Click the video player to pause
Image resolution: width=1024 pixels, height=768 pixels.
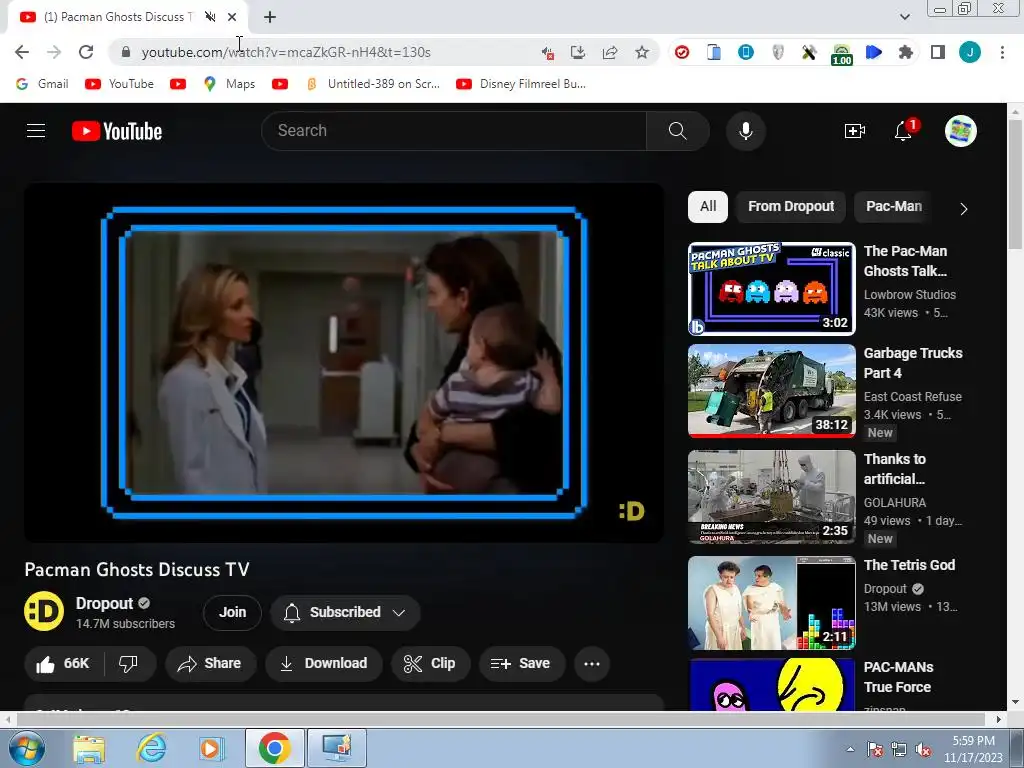pyautogui.click(x=344, y=362)
